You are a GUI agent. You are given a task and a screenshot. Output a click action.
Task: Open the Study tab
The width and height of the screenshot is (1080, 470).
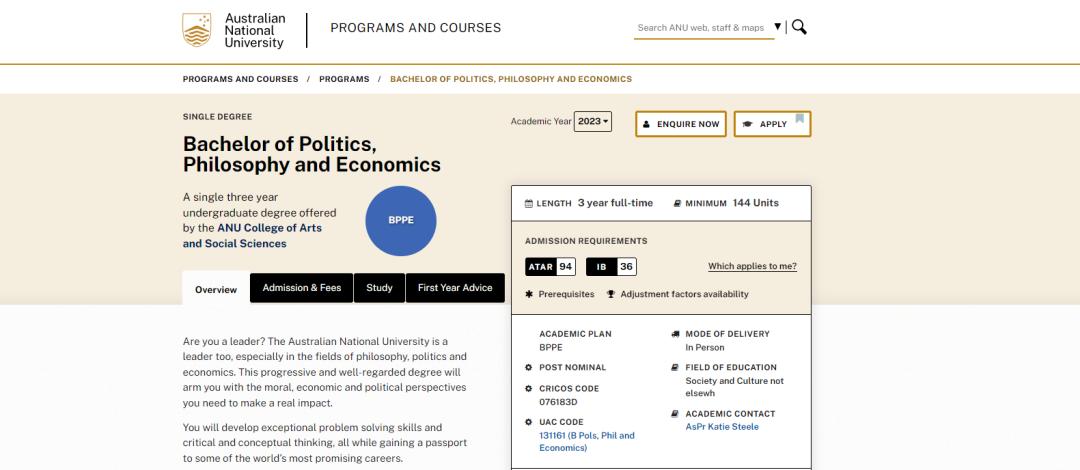[379, 288]
